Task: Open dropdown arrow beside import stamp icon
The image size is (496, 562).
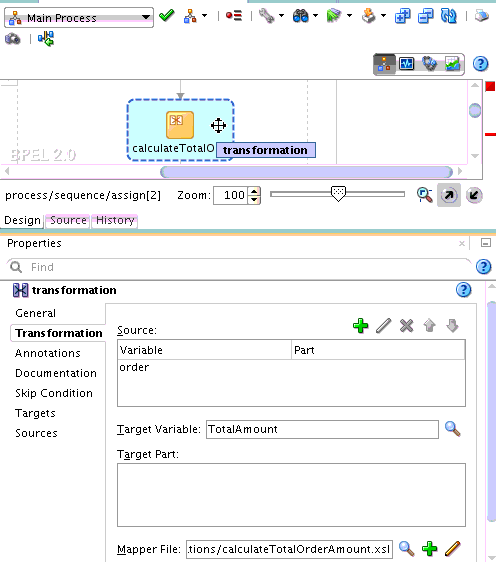Action: [x=383, y=16]
